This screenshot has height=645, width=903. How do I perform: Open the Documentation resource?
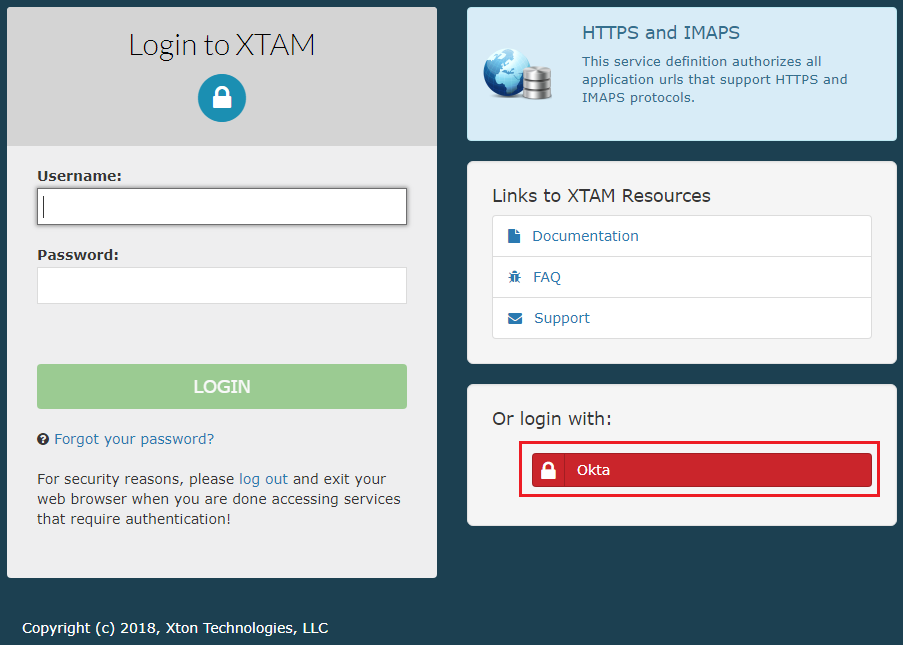coord(585,235)
